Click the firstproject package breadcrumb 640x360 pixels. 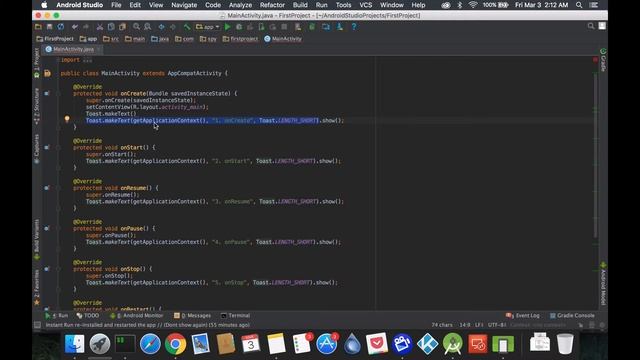240,39
